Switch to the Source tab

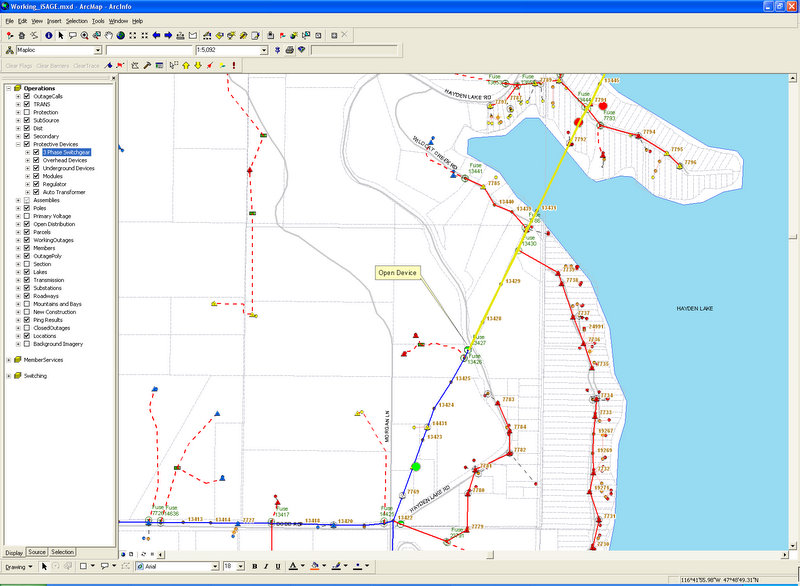37,552
